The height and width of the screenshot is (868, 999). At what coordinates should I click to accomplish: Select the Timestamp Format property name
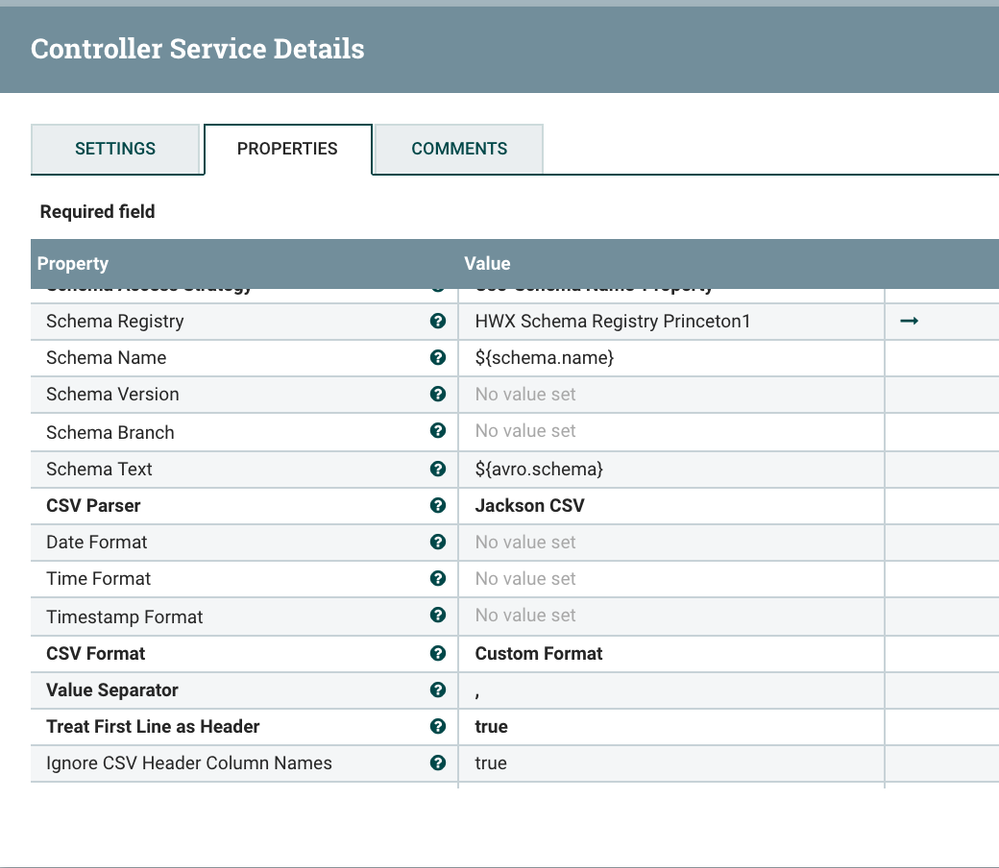coord(125,617)
